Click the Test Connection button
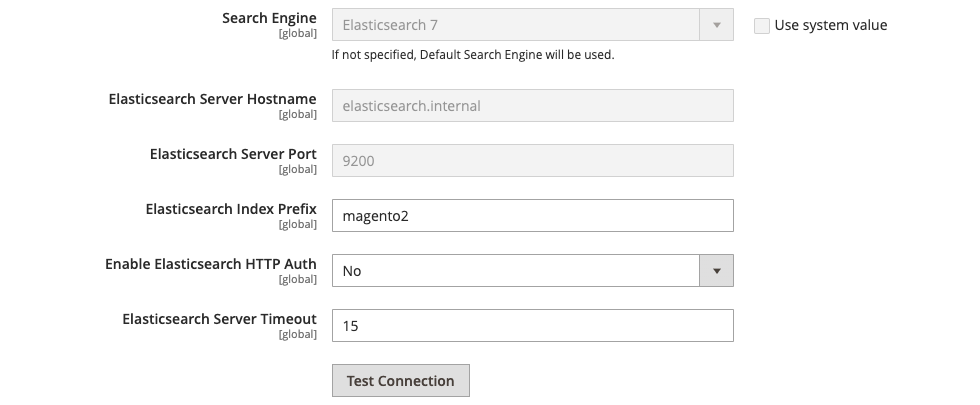The image size is (980, 405). coord(401,381)
